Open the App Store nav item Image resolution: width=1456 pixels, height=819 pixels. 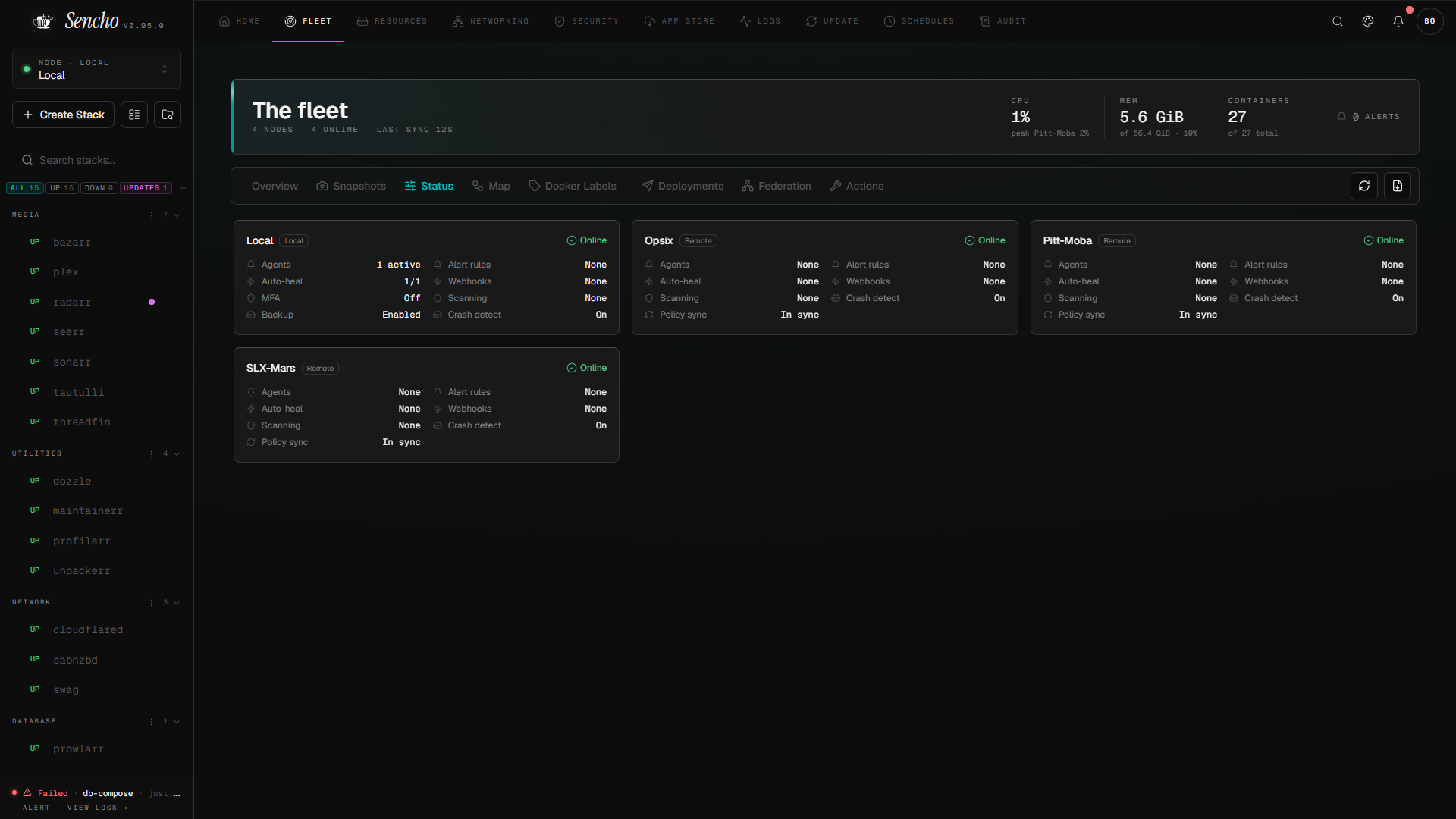[x=679, y=21]
